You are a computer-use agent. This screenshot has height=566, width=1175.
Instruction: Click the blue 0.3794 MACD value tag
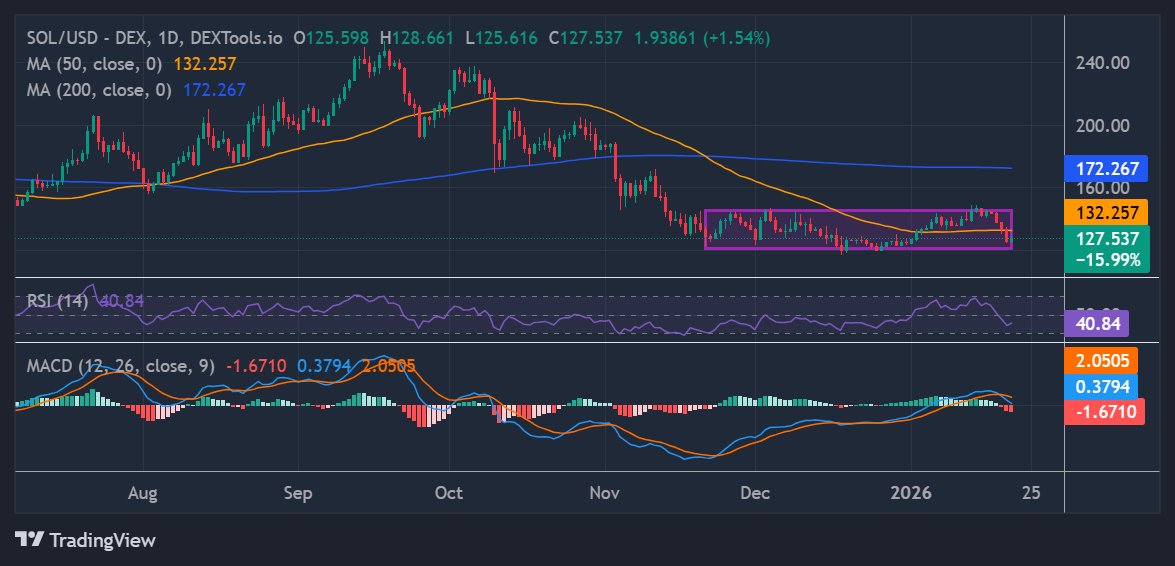tap(1105, 386)
